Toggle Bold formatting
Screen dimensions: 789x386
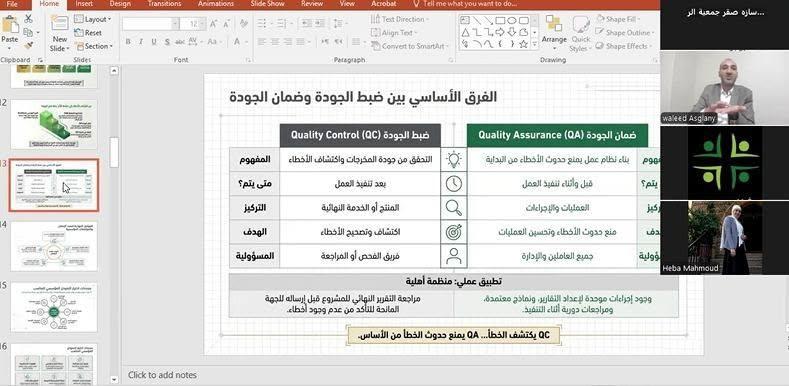tap(128, 42)
